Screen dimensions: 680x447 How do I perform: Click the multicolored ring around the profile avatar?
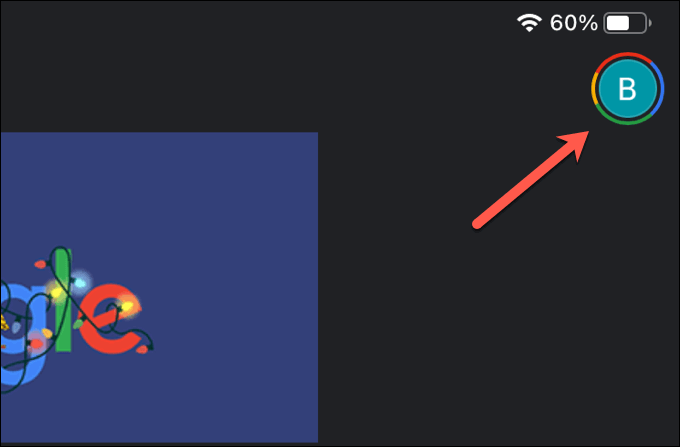pyautogui.click(x=628, y=55)
